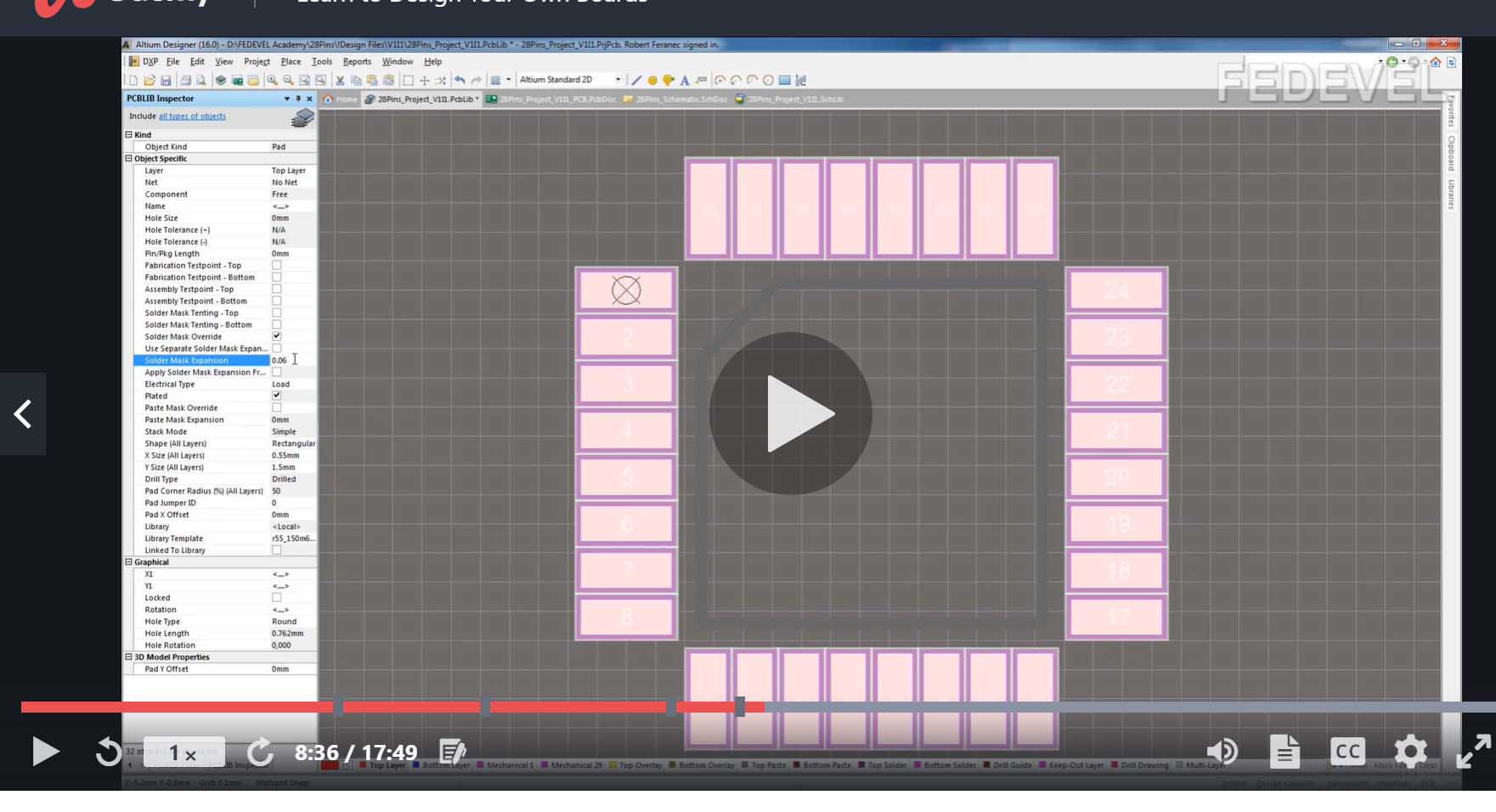Select the Place String text tool
This screenshot has width=1496, height=812.
tap(685, 81)
